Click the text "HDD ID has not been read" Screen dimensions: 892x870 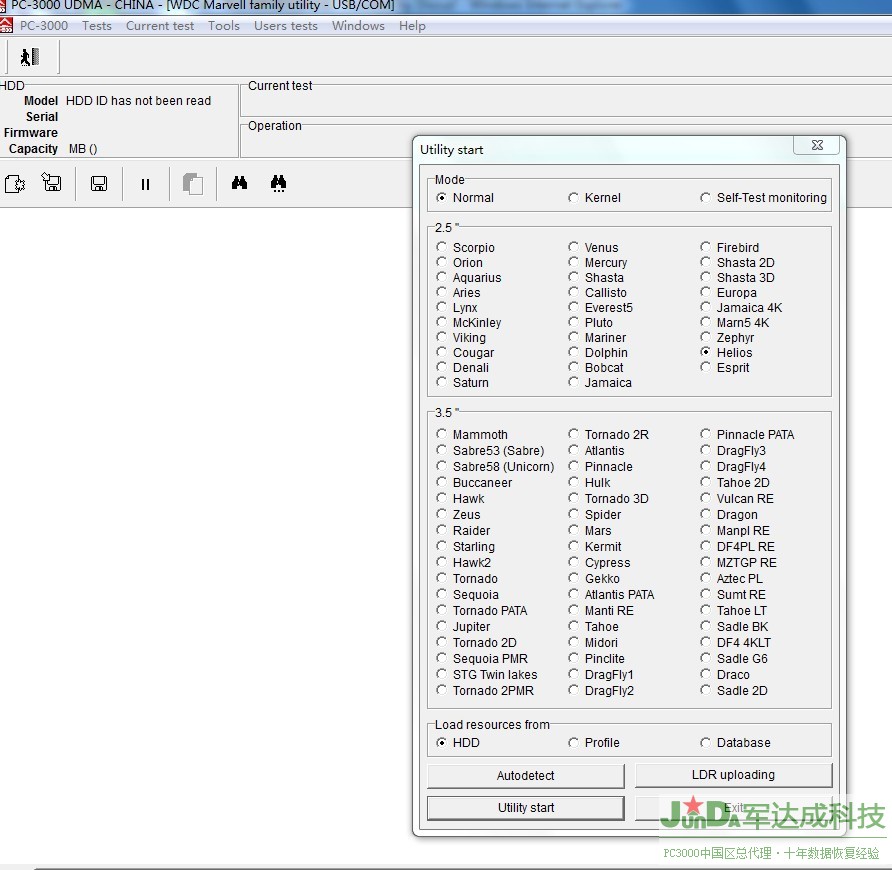pos(138,101)
